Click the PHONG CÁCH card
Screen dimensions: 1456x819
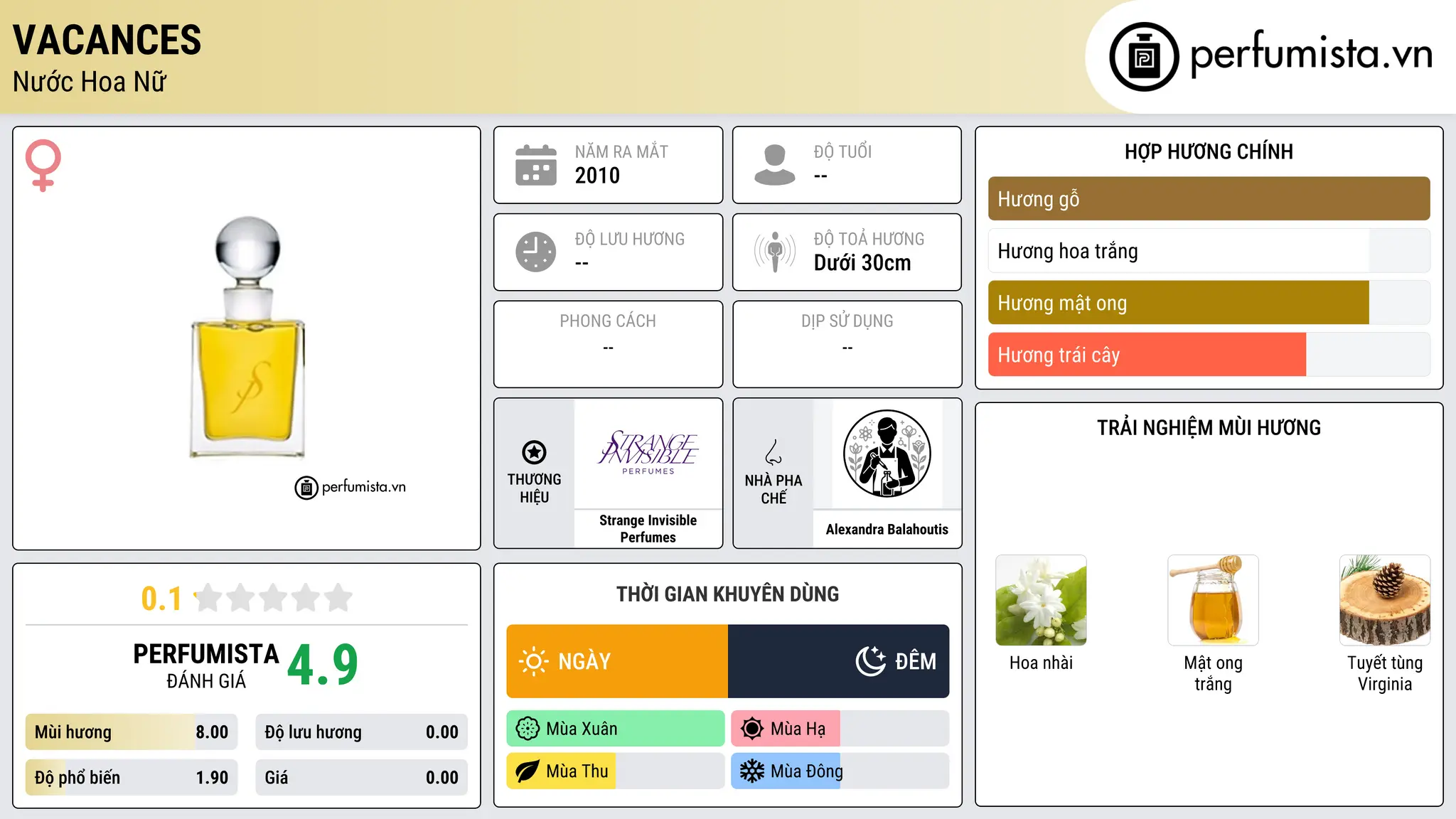(x=608, y=344)
